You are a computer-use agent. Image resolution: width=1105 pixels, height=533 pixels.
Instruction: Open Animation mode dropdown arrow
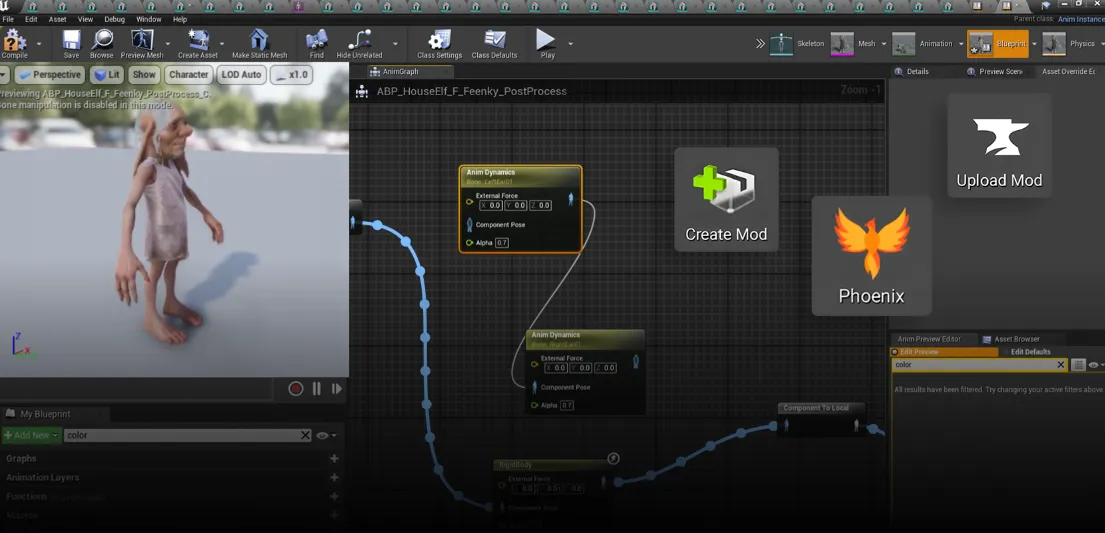click(x=959, y=44)
